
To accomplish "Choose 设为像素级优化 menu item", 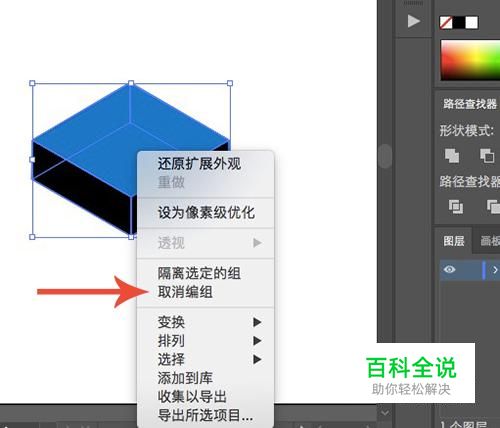I will tap(206, 213).
